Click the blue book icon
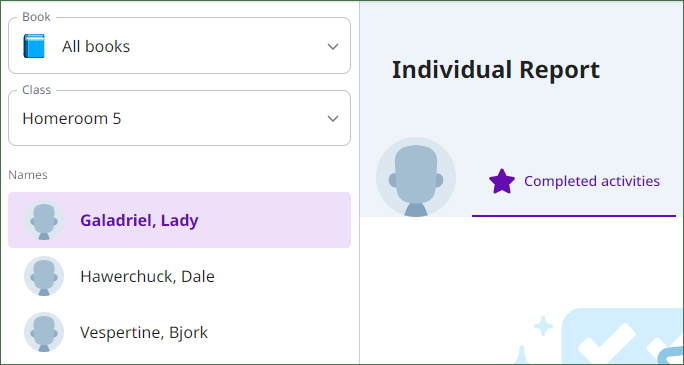The width and height of the screenshot is (684, 365). pos(34,46)
